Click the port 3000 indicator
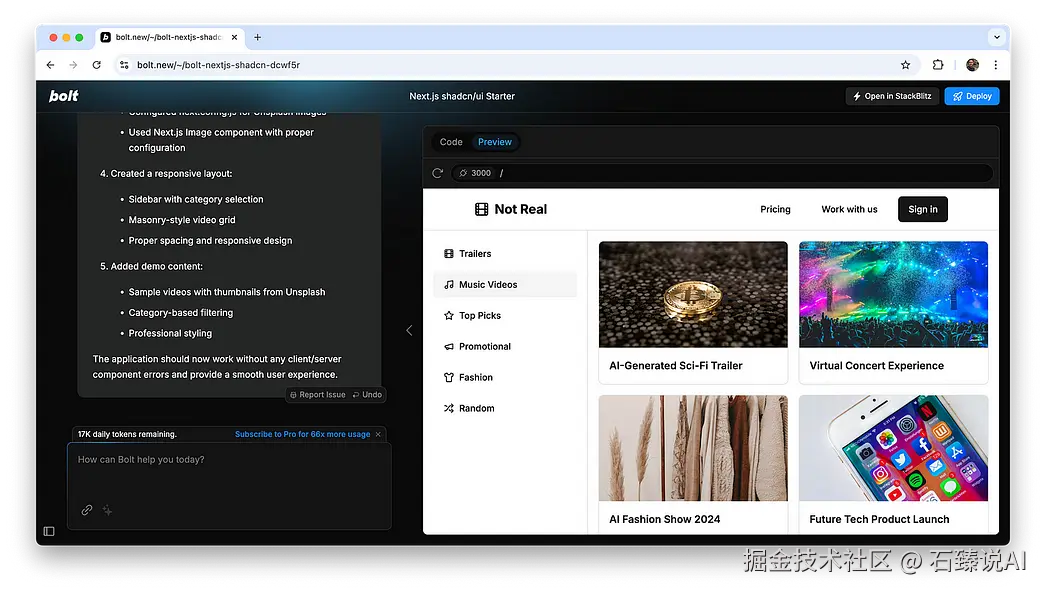Viewport: 1046px width, 593px height. 475,173
